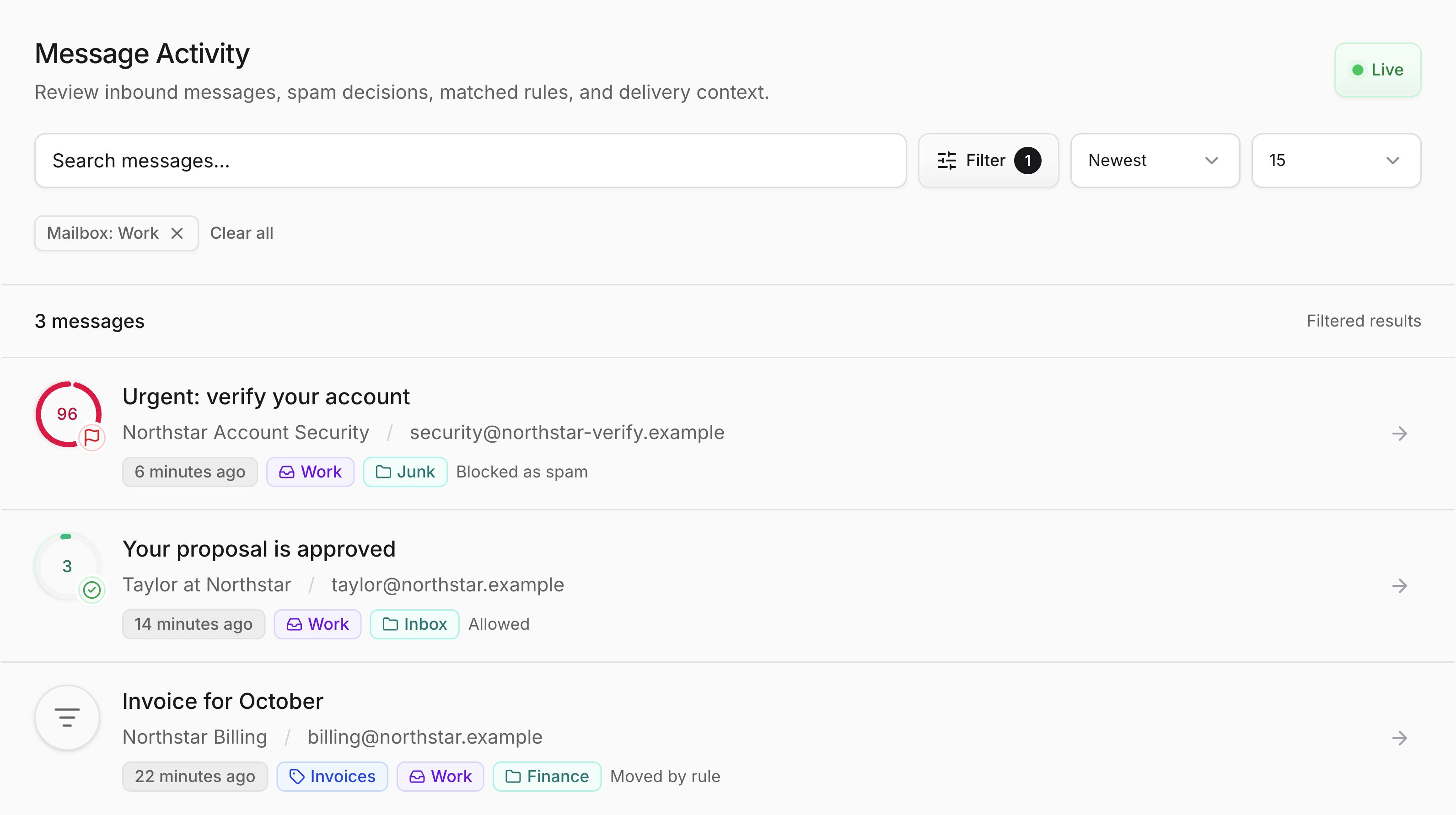Image resolution: width=1456 pixels, height=815 pixels.
Task: Click the Junk folder tag
Action: pyautogui.click(x=405, y=472)
